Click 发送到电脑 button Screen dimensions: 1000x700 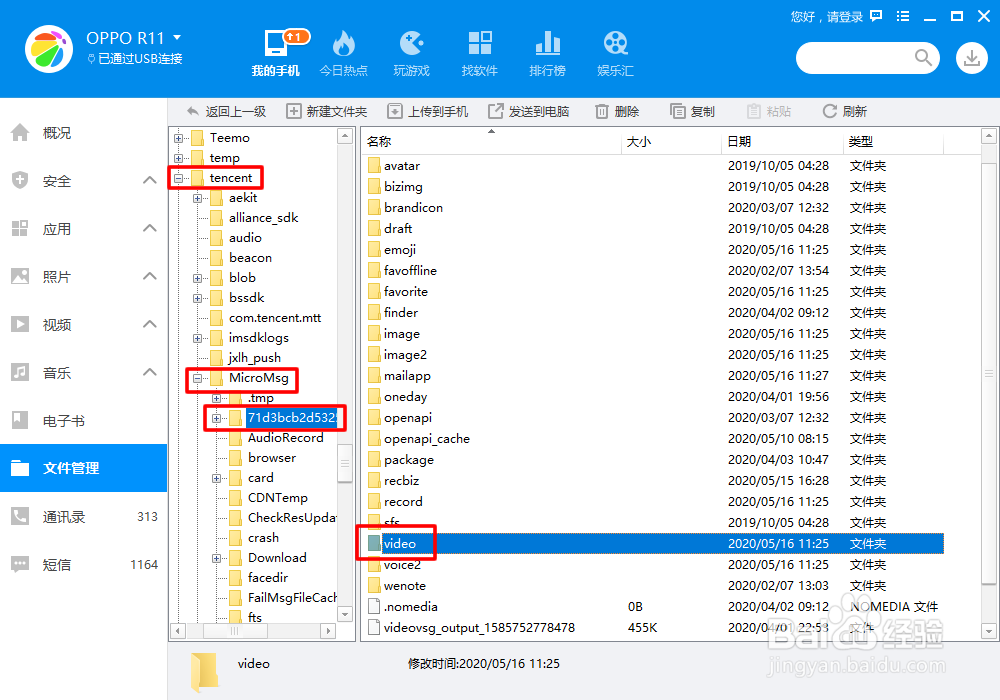(529, 112)
